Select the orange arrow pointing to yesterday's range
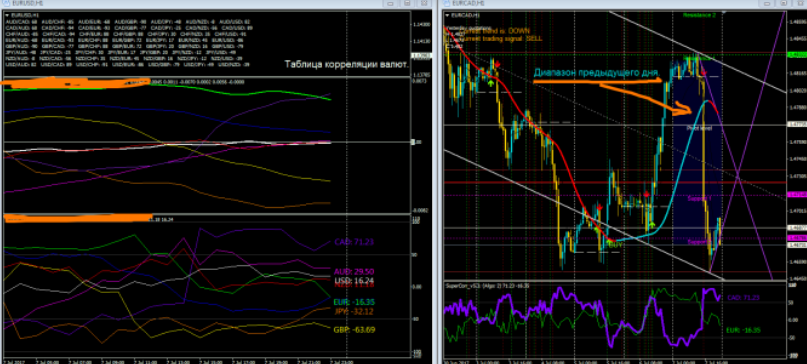The width and height of the screenshot is (807, 364). point(645,98)
